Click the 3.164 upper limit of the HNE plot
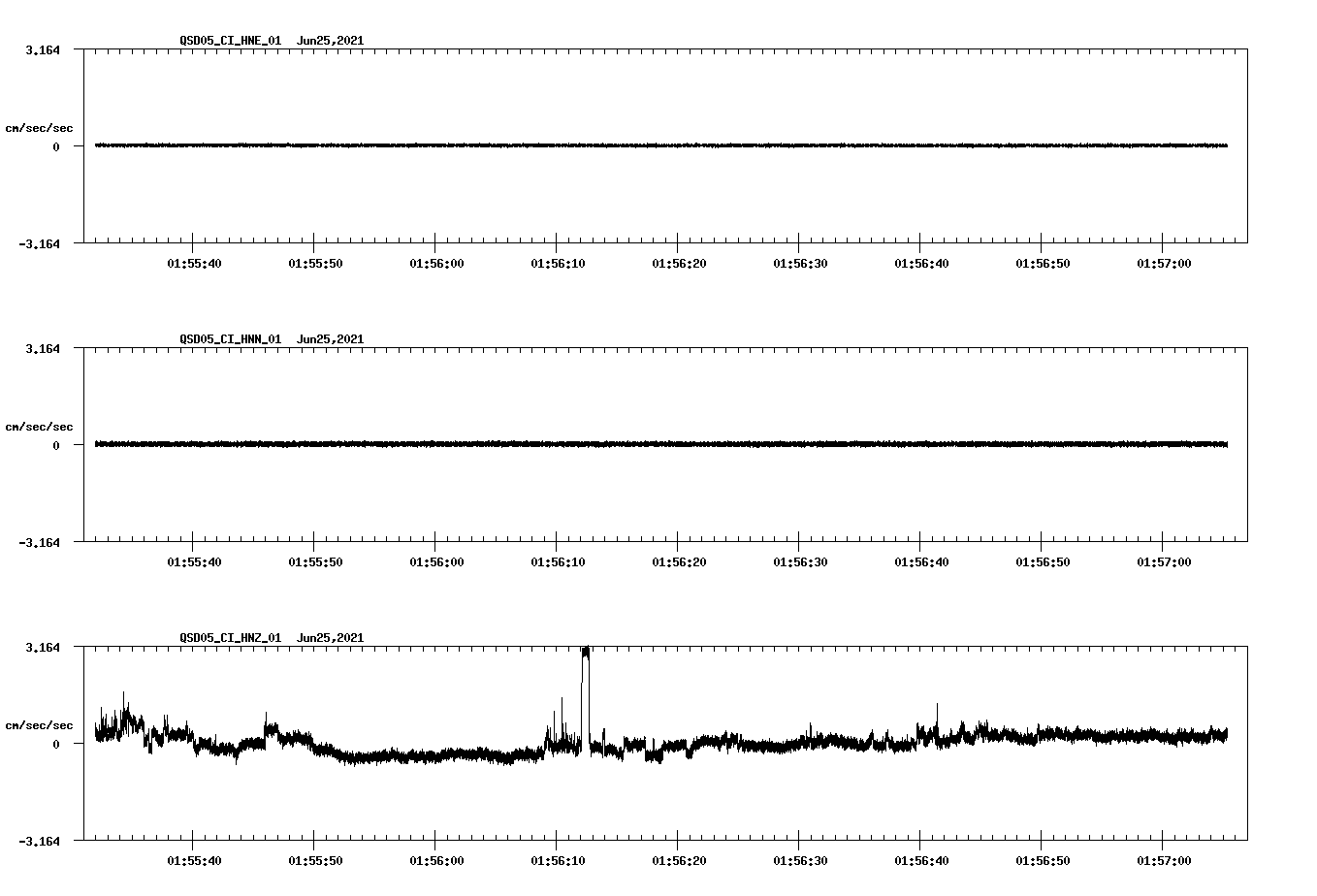Viewport: 1317px width, 896px height. pyautogui.click(x=43, y=49)
